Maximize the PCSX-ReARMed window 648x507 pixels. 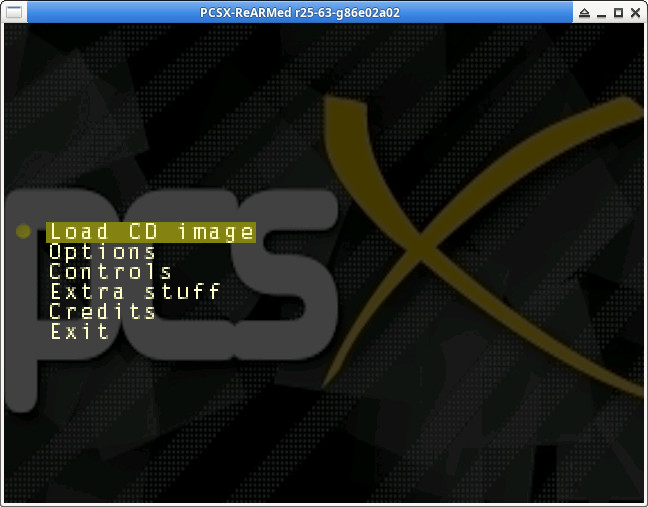(619, 13)
